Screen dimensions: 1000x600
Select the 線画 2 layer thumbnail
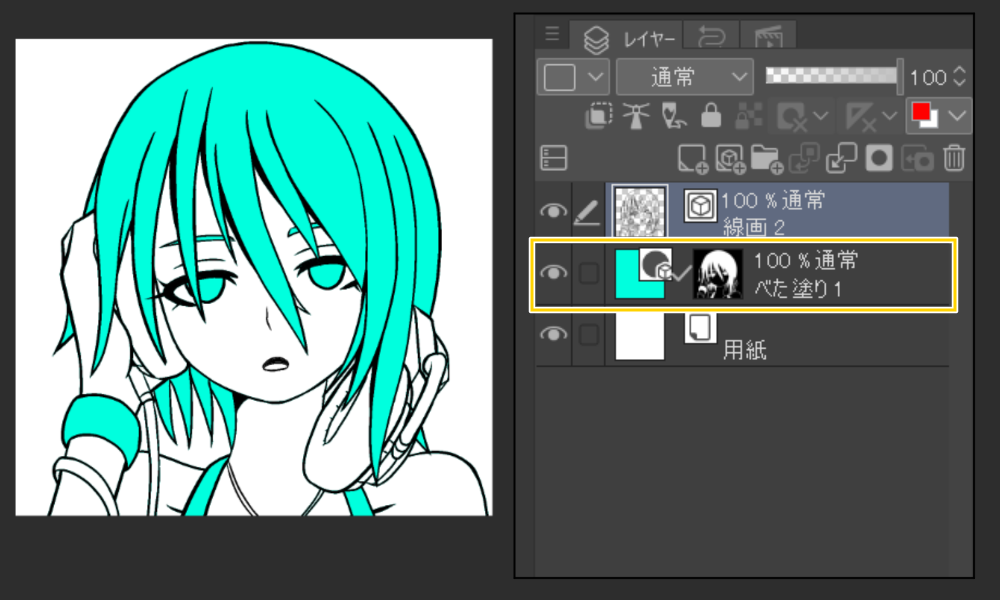pyautogui.click(x=640, y=211)
